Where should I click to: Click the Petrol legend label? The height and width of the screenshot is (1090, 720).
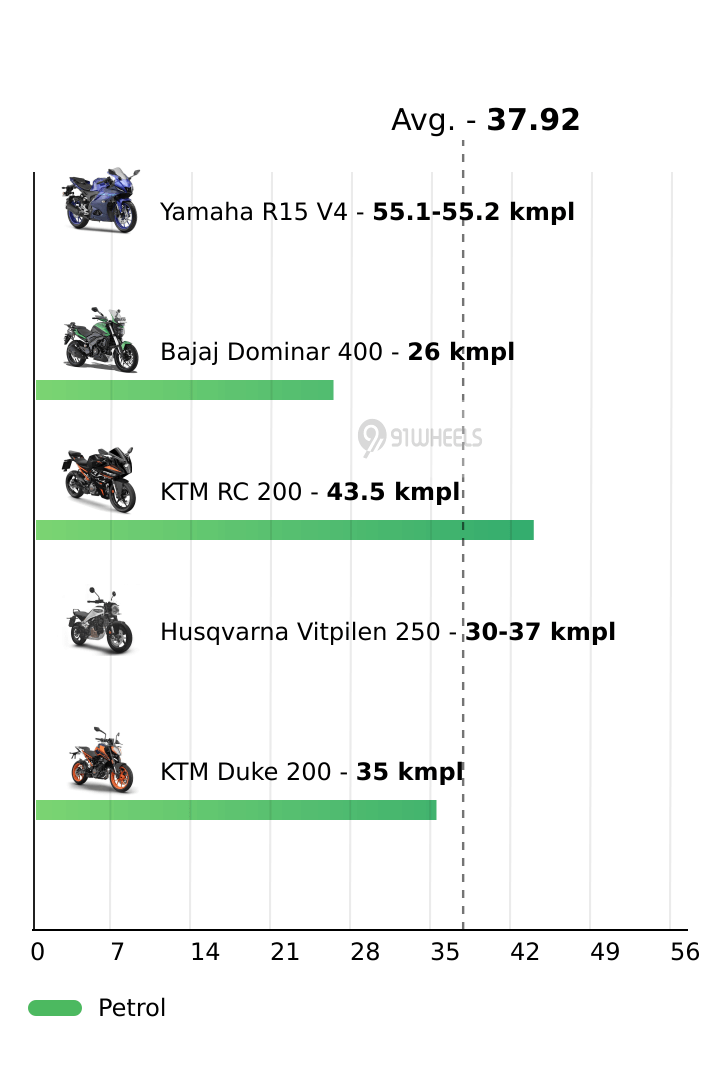(132, 1008)
